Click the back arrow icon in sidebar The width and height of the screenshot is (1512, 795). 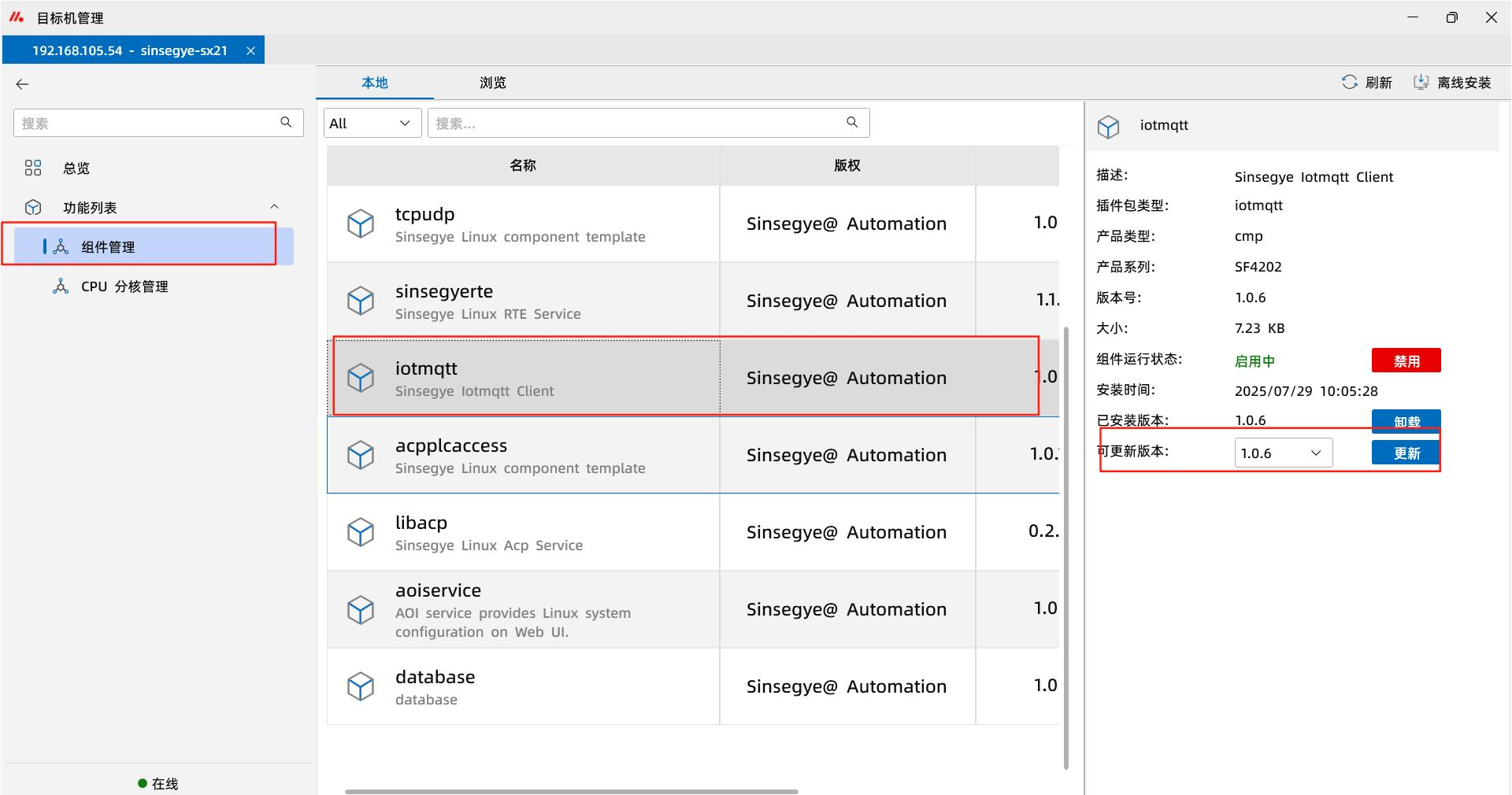[x=22, y=84]
